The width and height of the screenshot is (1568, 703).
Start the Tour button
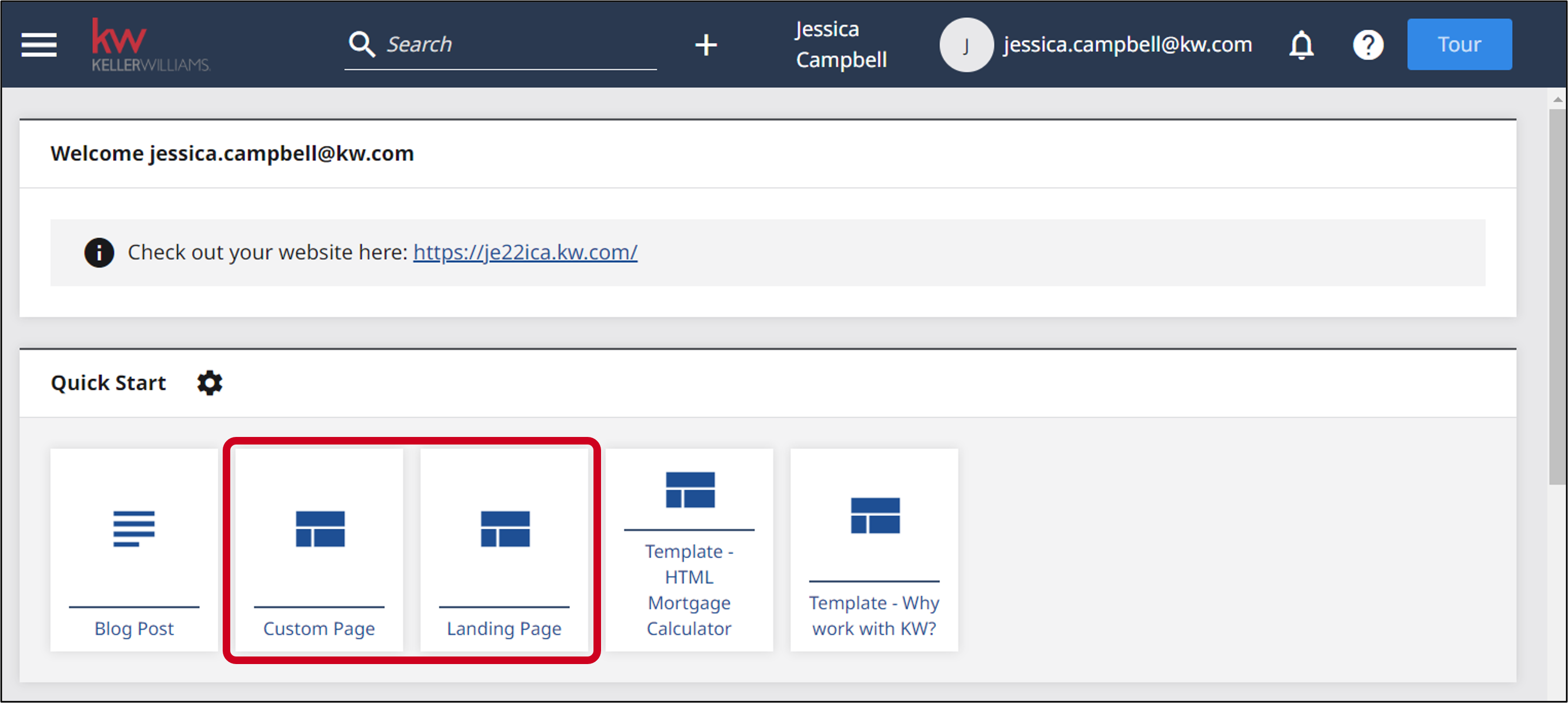[1459, 44]
